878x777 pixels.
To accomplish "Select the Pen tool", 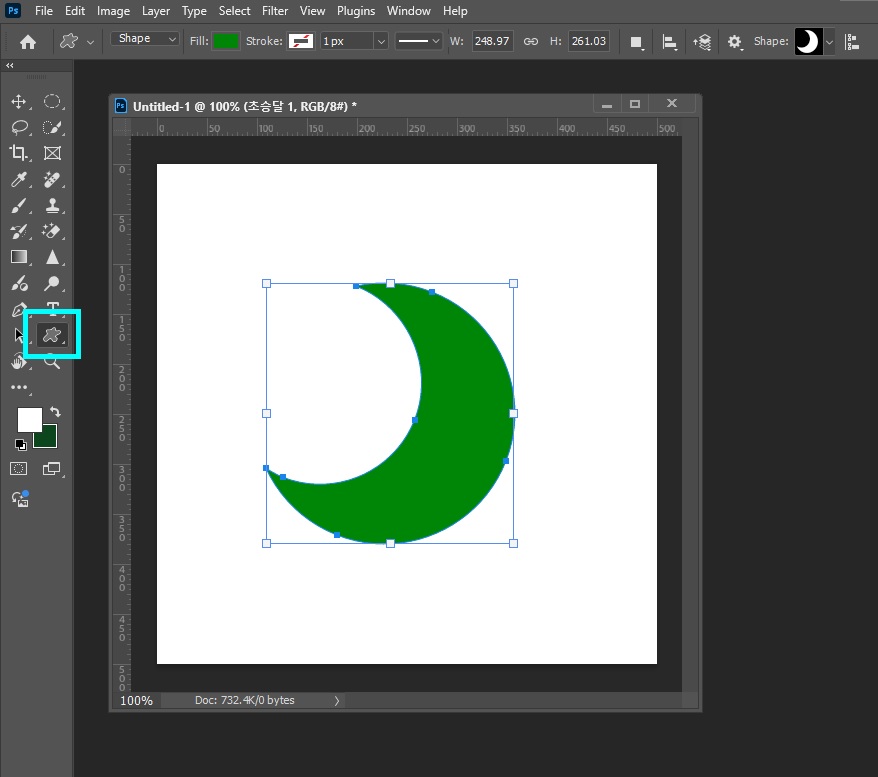I will (19, 309).
